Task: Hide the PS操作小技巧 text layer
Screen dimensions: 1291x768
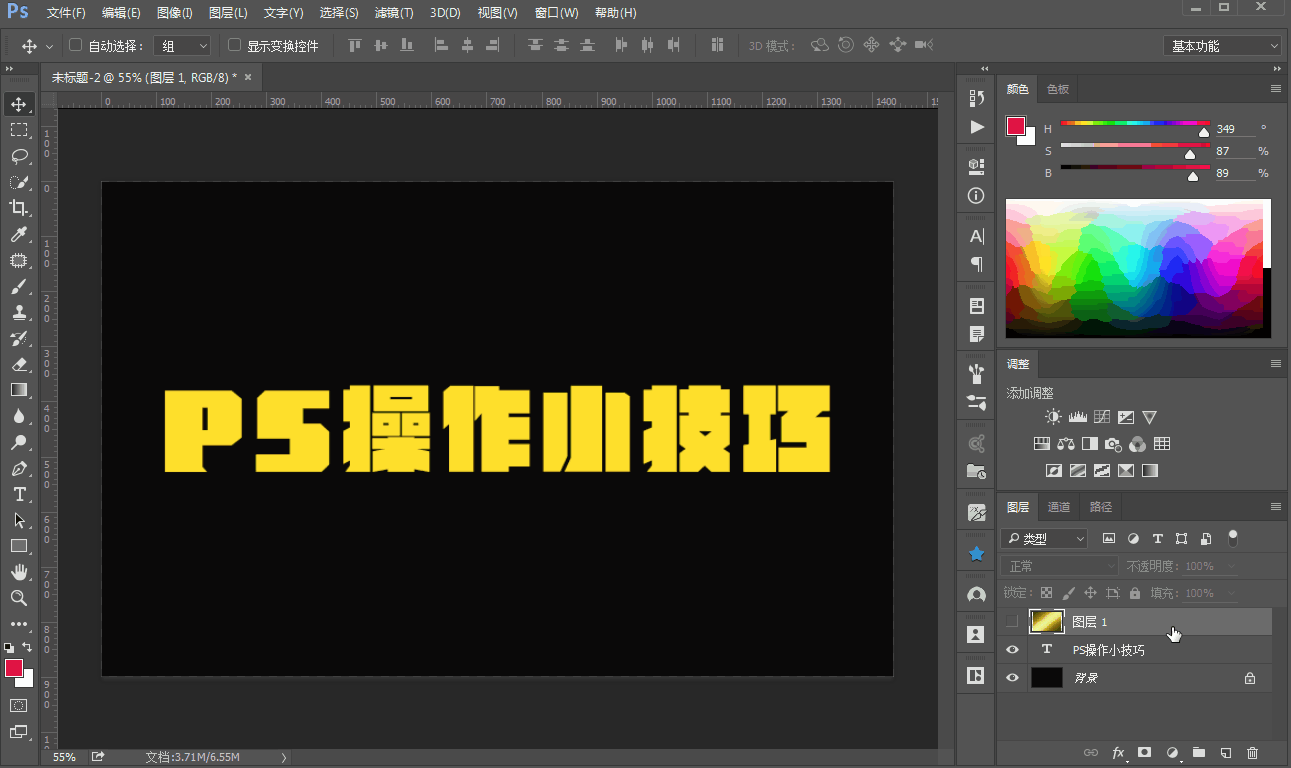Action: (1012, 649)
